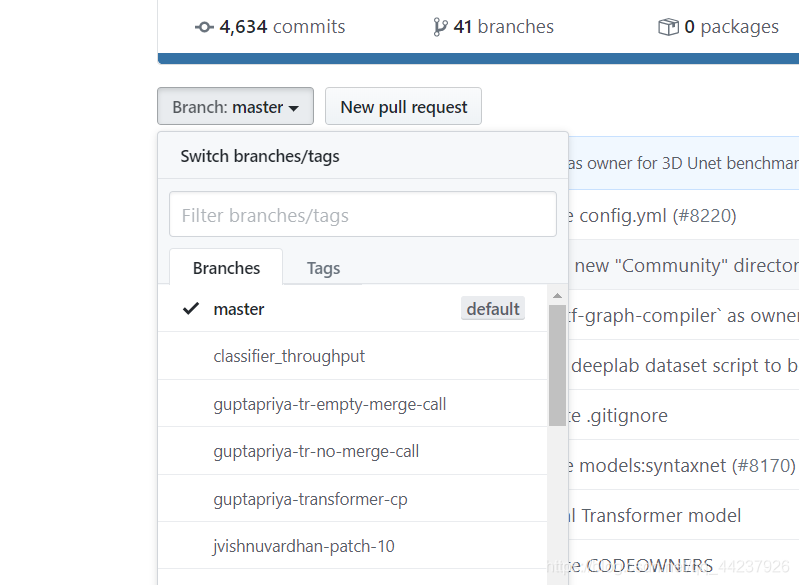Open the 41 branches link
Image resolution: width=799 pixels, height=585 pixels.
(x=493, y=26)
